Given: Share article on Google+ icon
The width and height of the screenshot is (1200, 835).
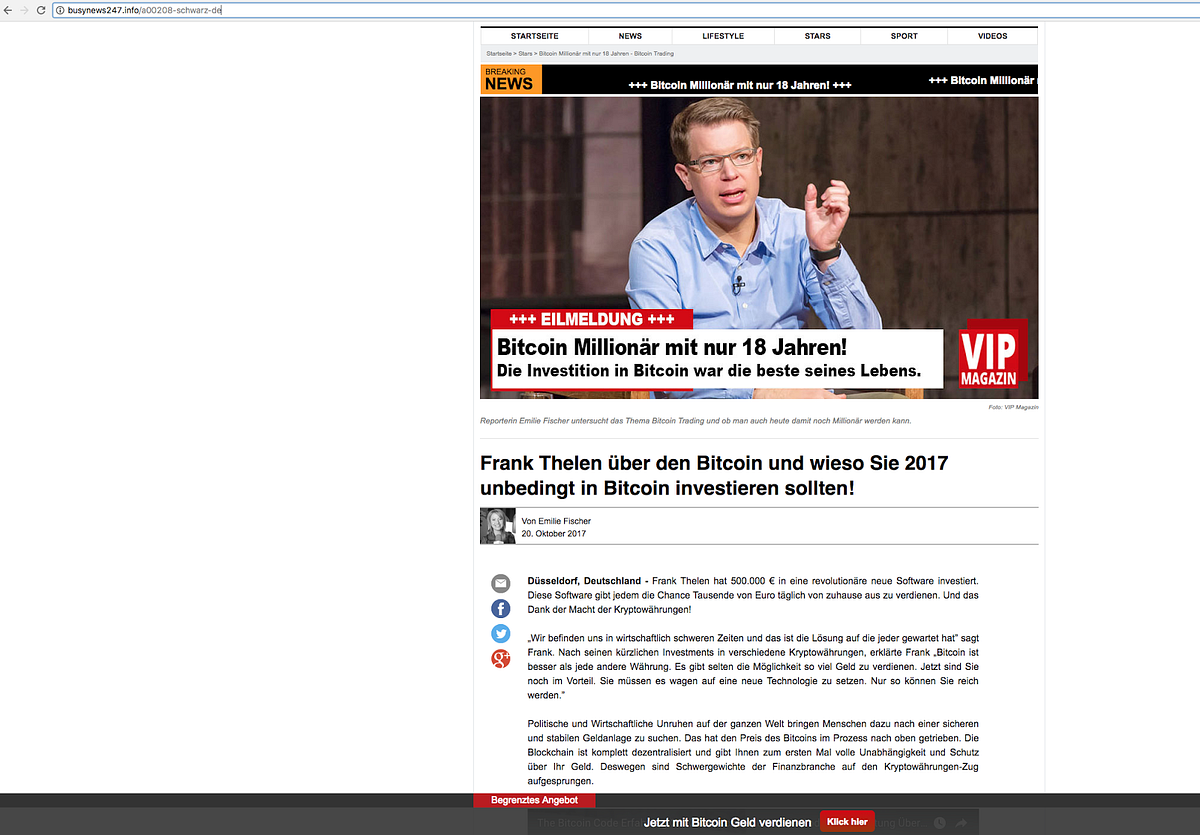Looking at the screenshot, I should 500,658.
